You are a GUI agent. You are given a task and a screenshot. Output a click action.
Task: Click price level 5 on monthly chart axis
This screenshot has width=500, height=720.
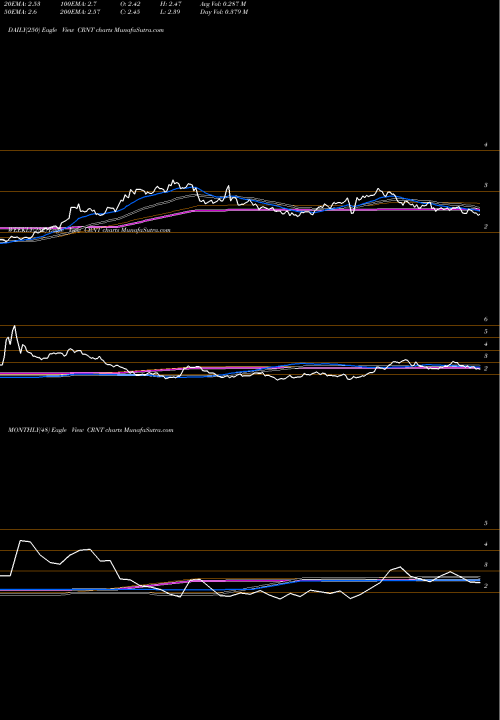pos(486,523)
